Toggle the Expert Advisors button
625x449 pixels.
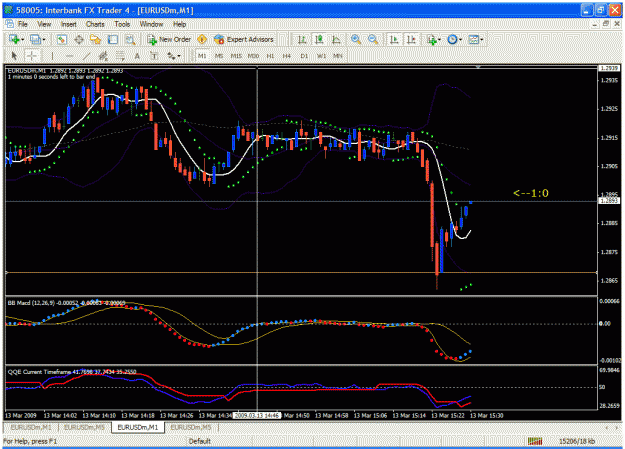[244, 39]
